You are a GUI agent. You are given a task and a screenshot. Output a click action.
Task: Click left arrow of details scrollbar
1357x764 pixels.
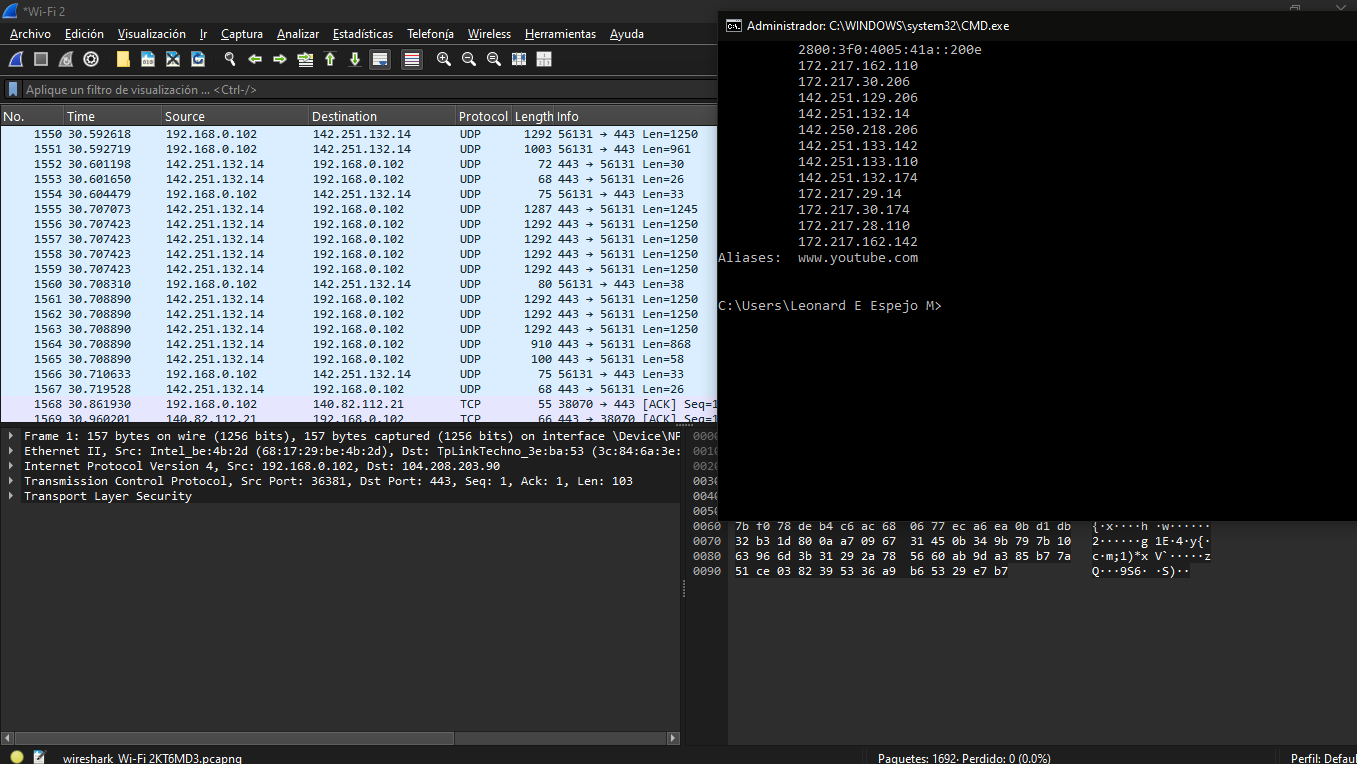[7, 738]
